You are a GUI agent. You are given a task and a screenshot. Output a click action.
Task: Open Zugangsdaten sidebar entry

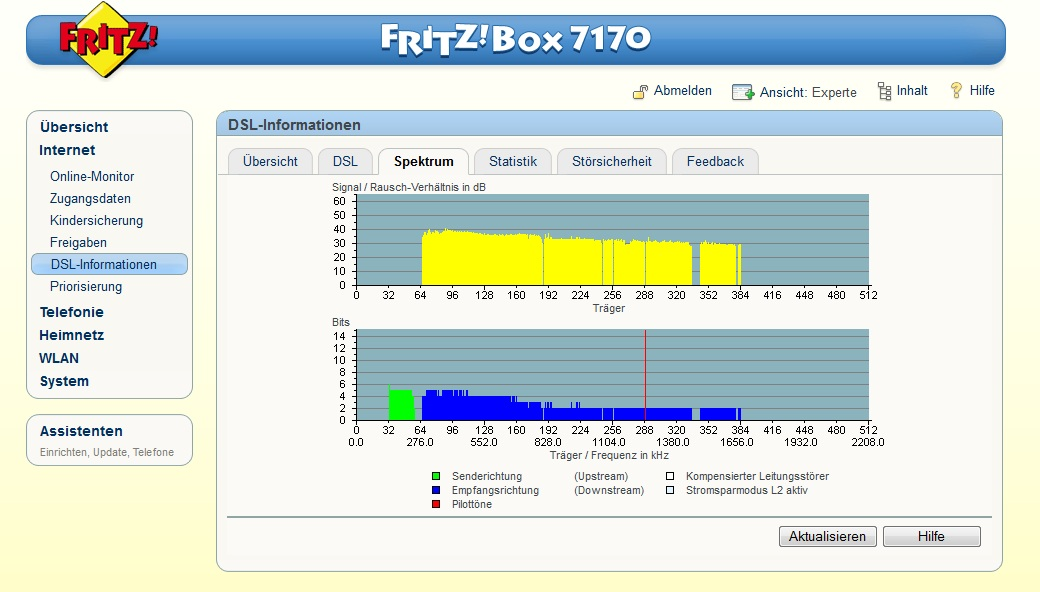pyautogui.click(x=90, y=198)
